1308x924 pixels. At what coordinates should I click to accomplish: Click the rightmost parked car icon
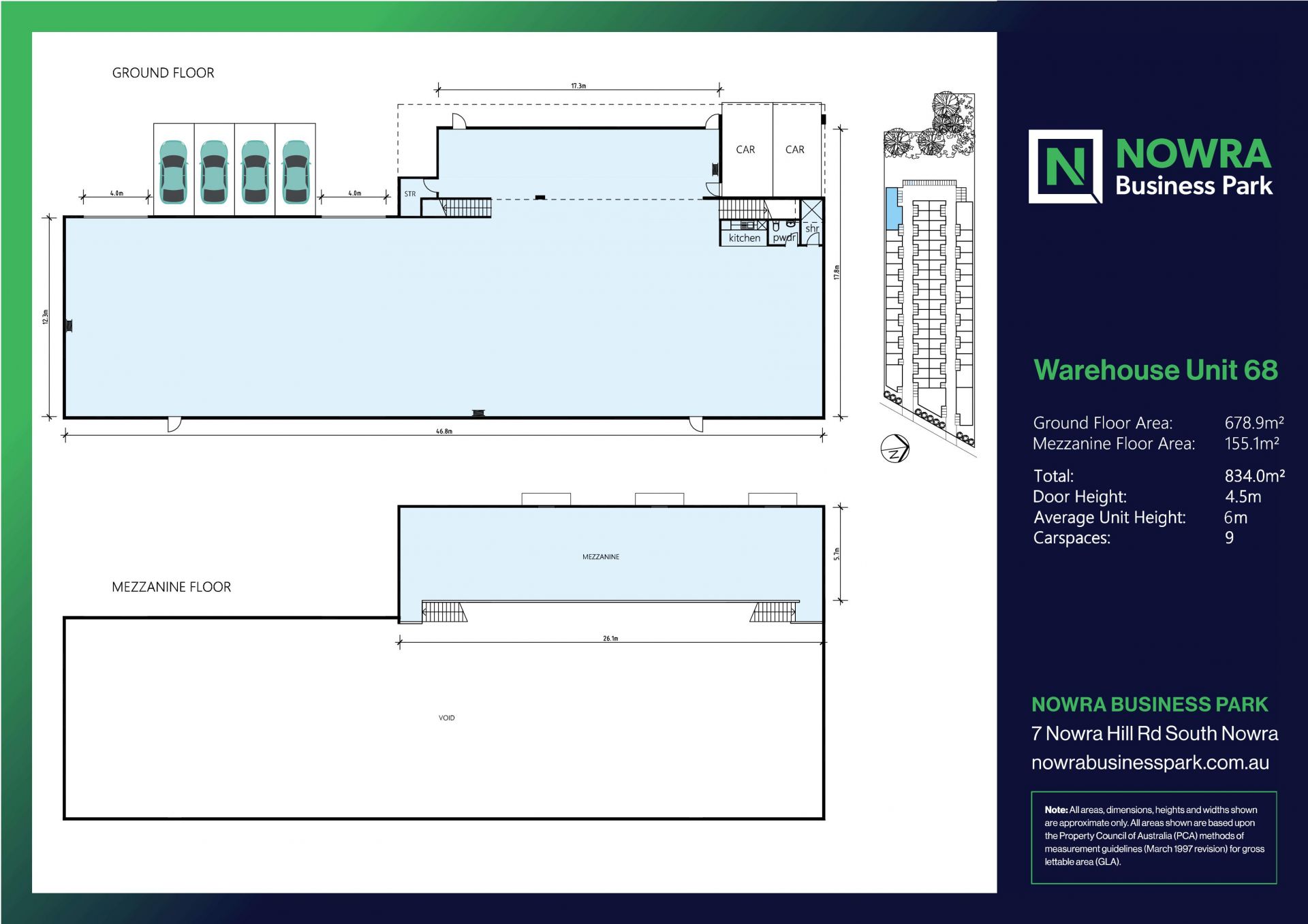click(x=296, y=172)
